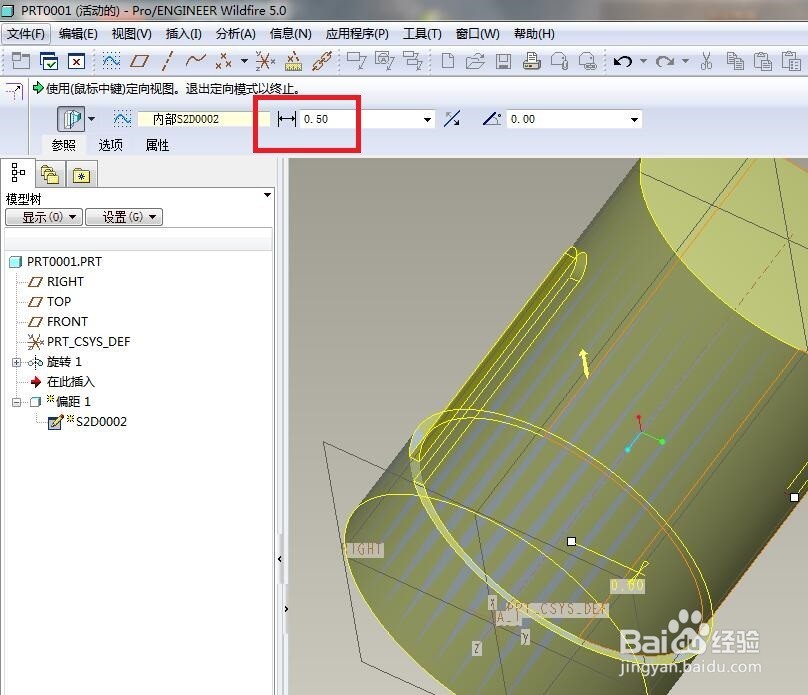The image size is (808, 695).
Task: Click the redo arrow icon
Action: [665, 61]
